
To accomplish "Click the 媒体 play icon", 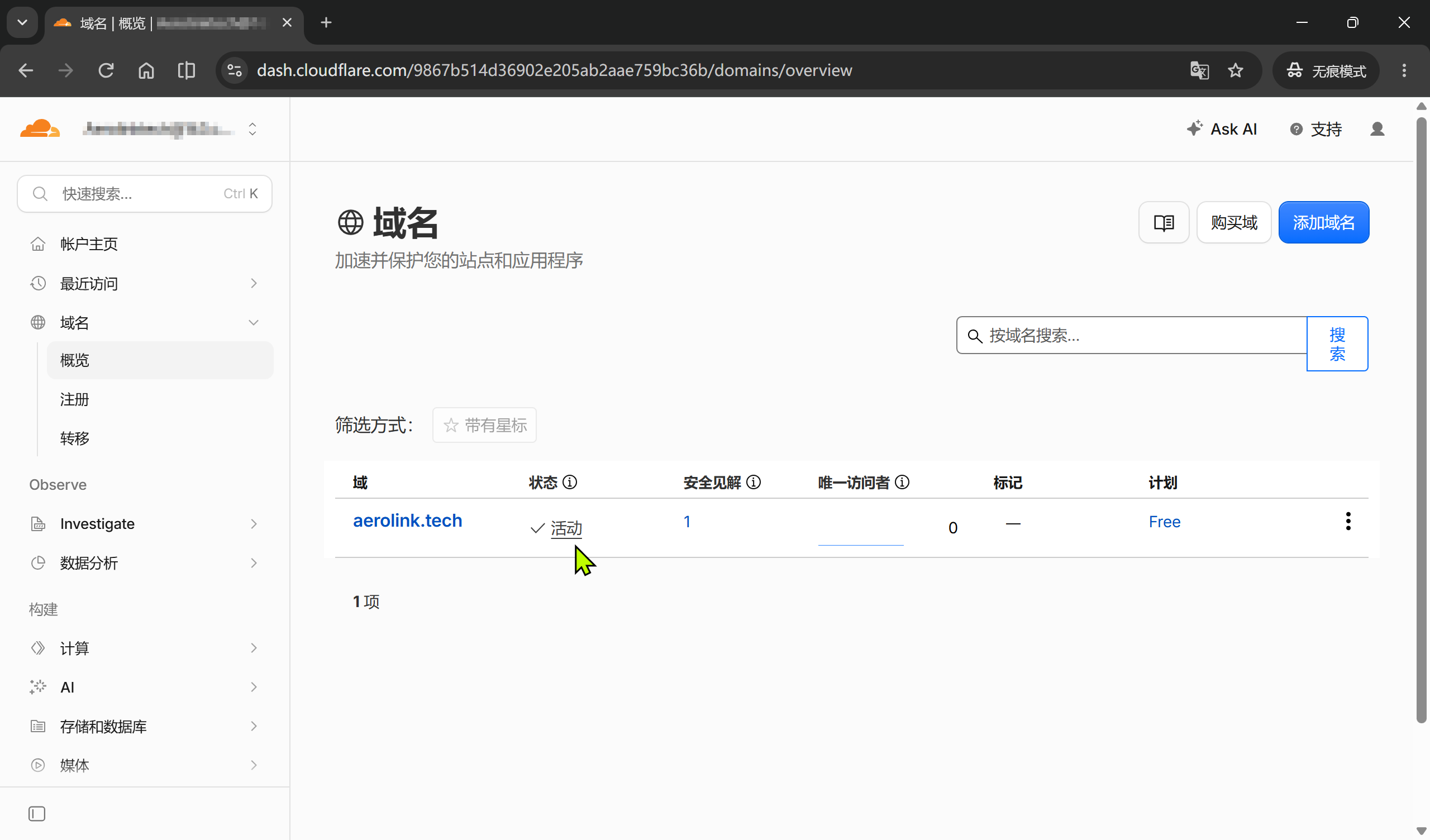I will [x=38, y=765].
